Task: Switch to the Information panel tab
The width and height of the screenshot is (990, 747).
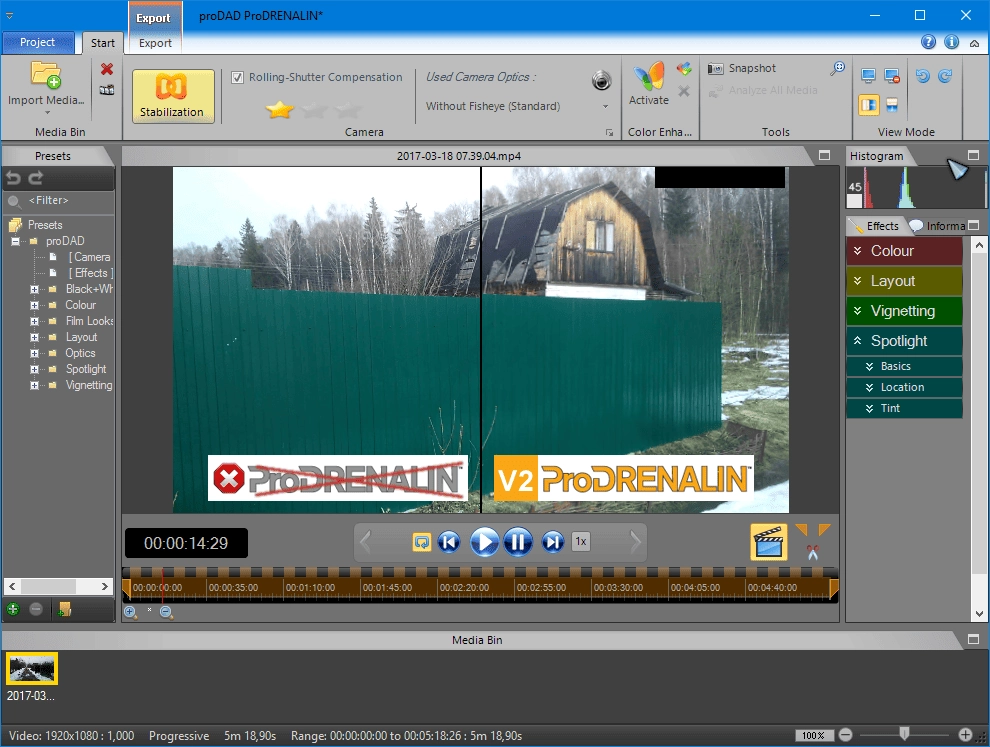Action: click(939, 226)
